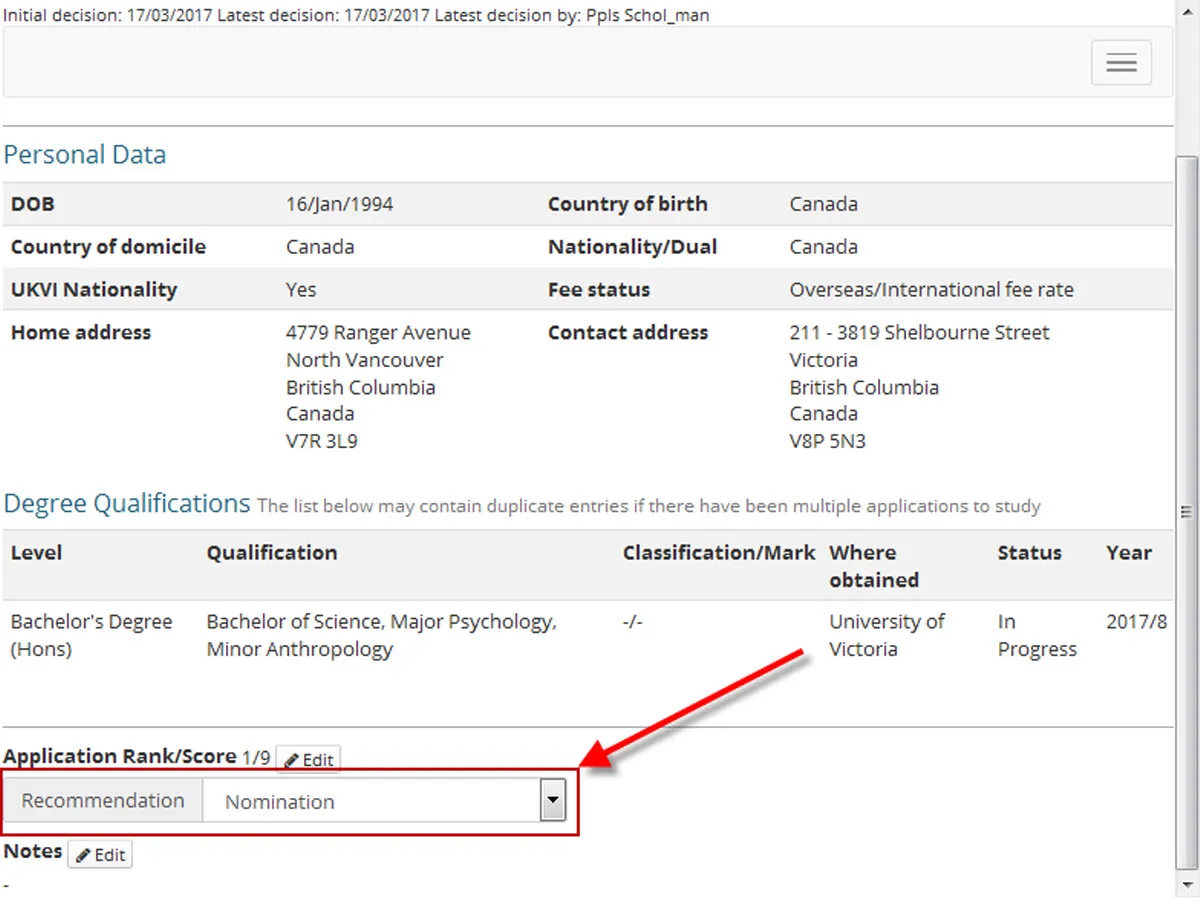Click the Edit button below Notes

99,854
